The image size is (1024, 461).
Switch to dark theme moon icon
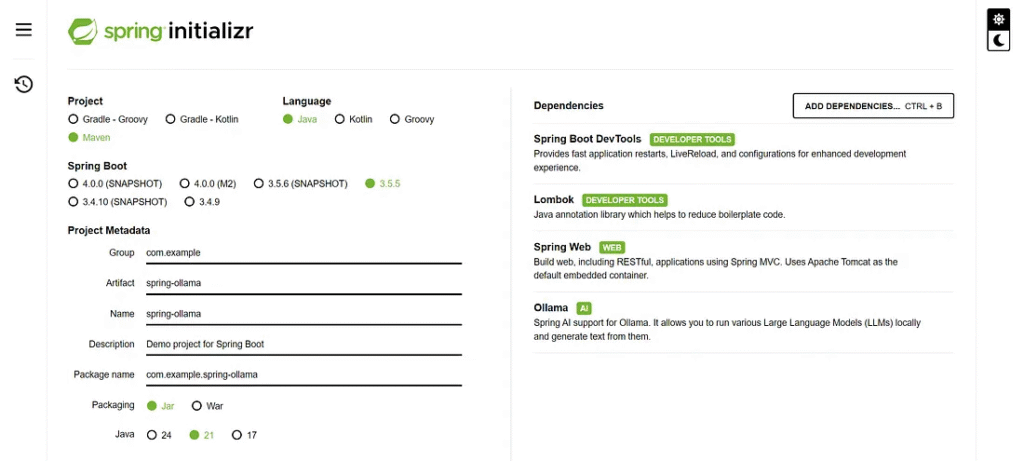coord(998,41)
